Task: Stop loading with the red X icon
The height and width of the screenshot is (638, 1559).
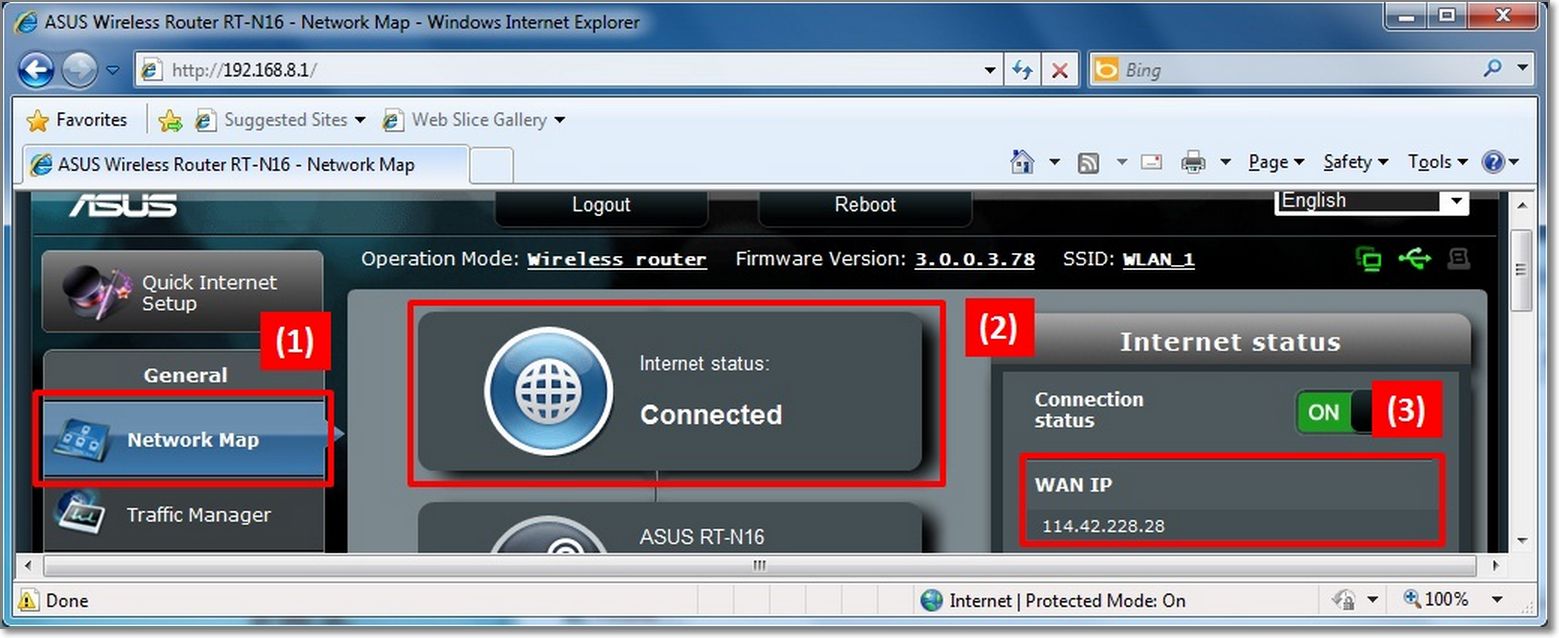Action: 1060,70
